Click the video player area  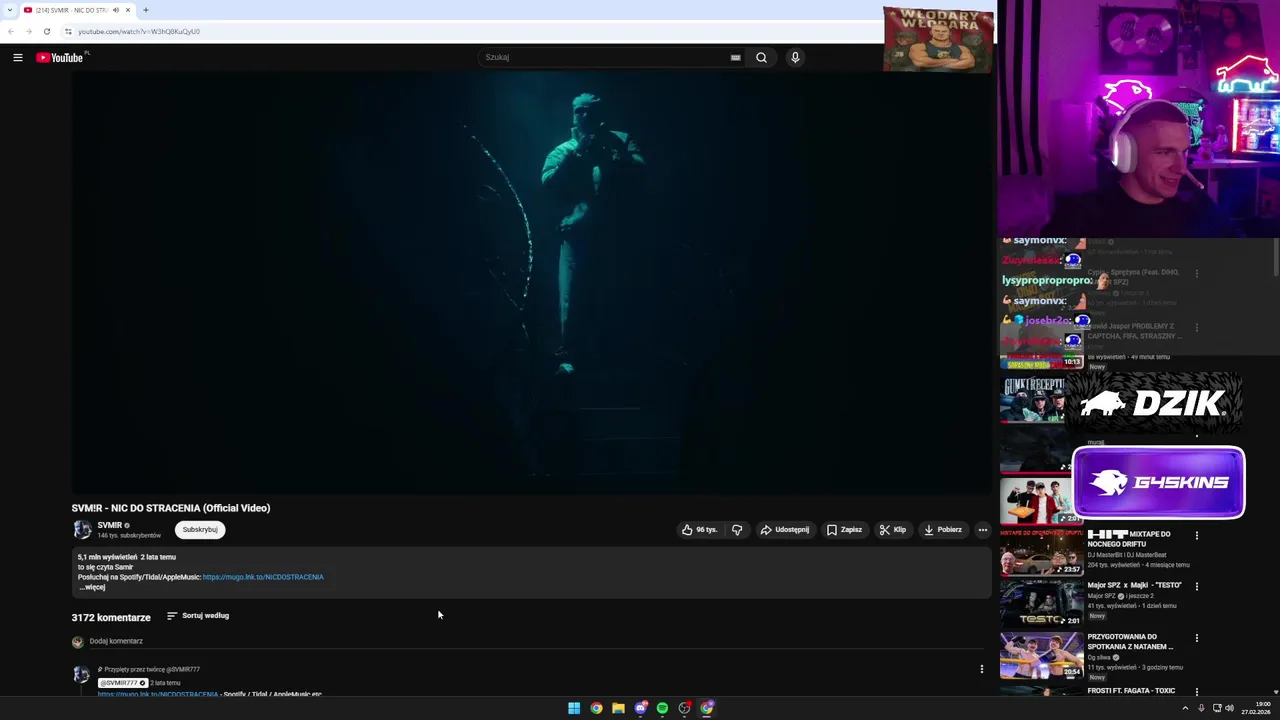tap(532, 285)
